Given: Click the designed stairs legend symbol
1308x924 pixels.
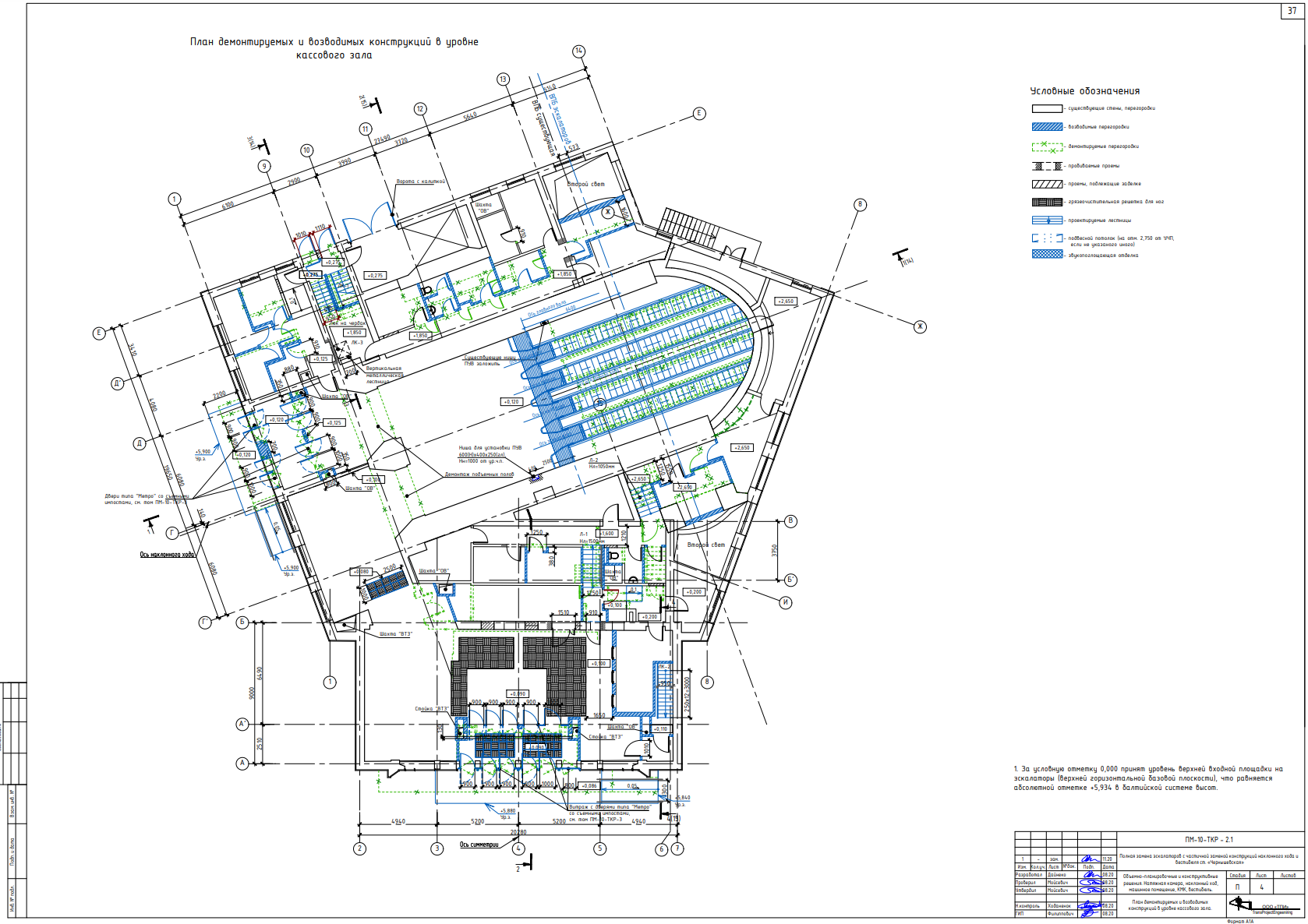Looking at the screenshot, I should pos(1047,220).
